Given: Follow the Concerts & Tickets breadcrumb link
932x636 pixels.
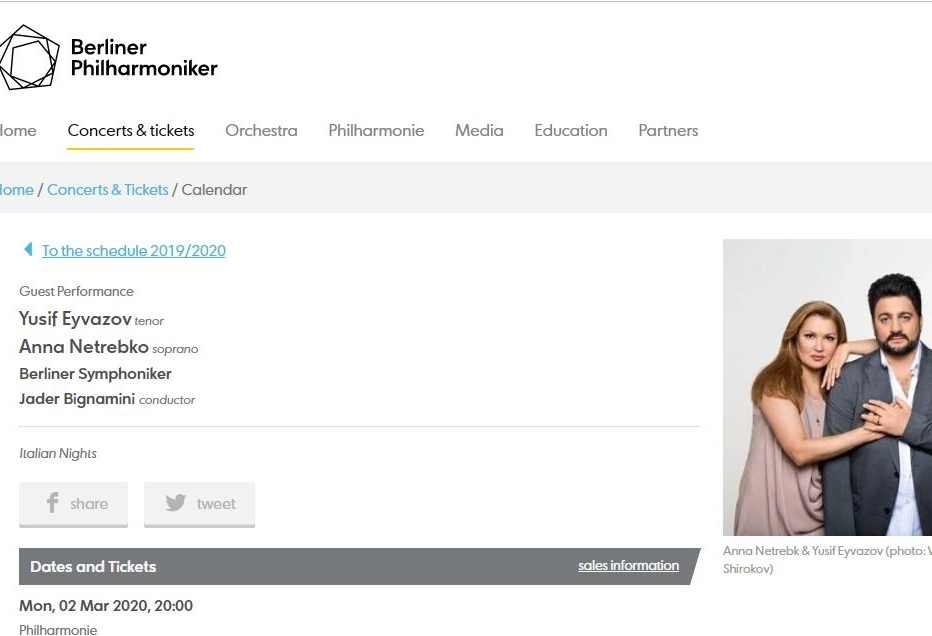Looking at the screenshot, I should [108, 190].
